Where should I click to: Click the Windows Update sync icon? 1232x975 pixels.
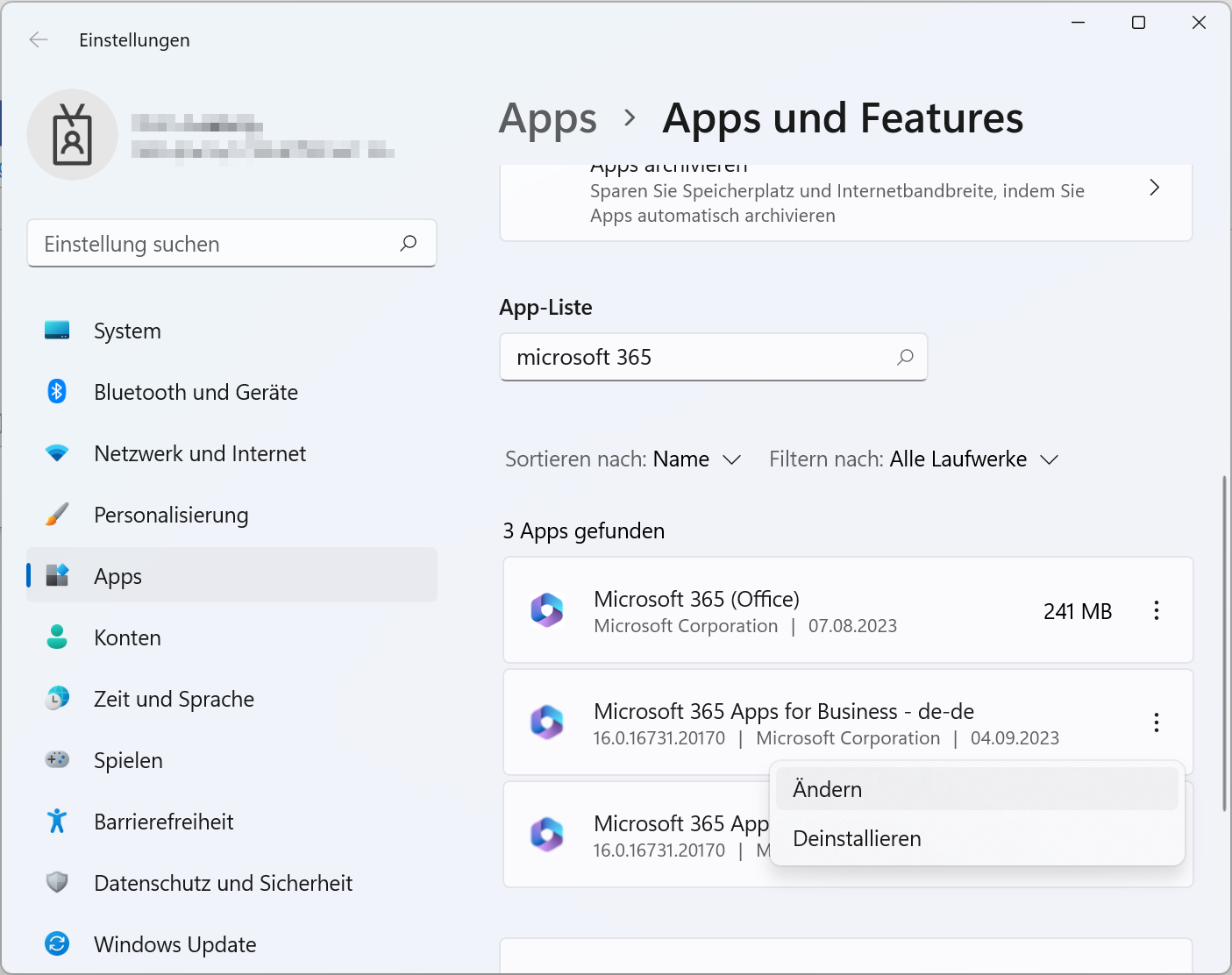point(57,943)
